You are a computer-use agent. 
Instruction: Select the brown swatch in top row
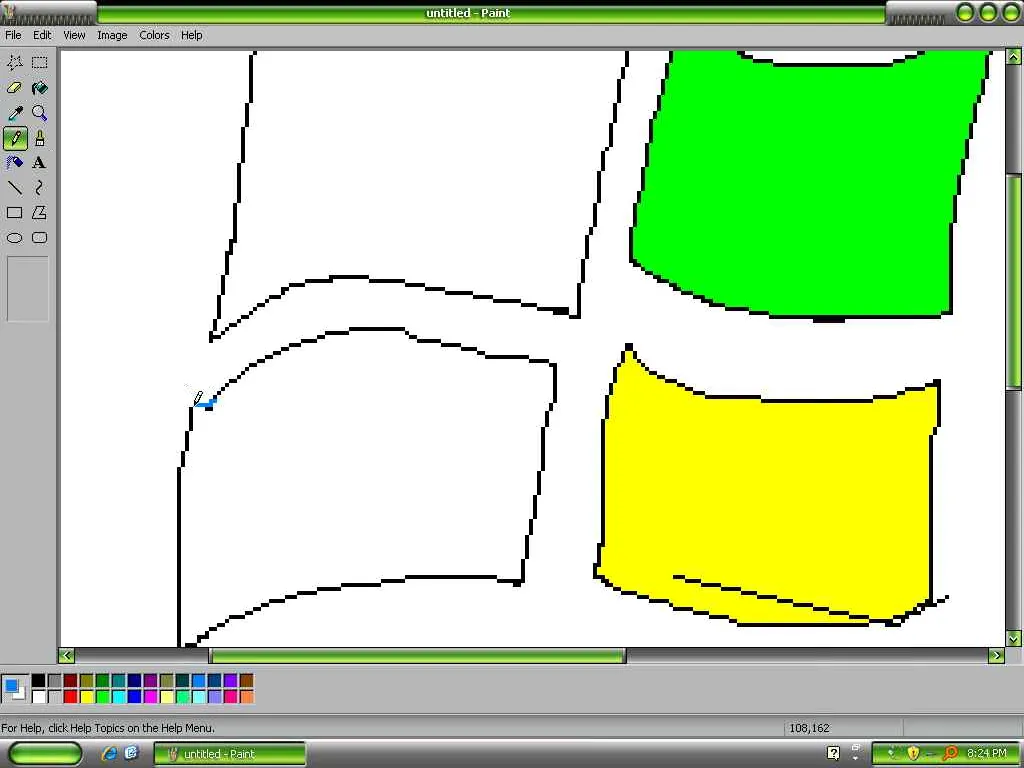coord(246,681)
